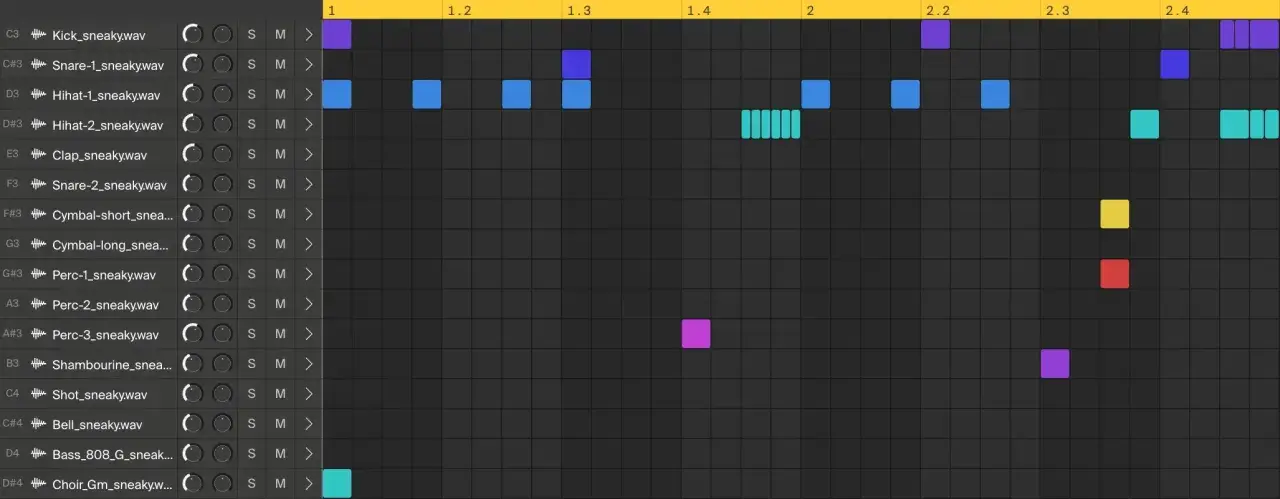Viewport: 1280px width, 499px height.
Task: Adjust the Kick_sneaky.wav pan knob
Action: tap(222, 35)
